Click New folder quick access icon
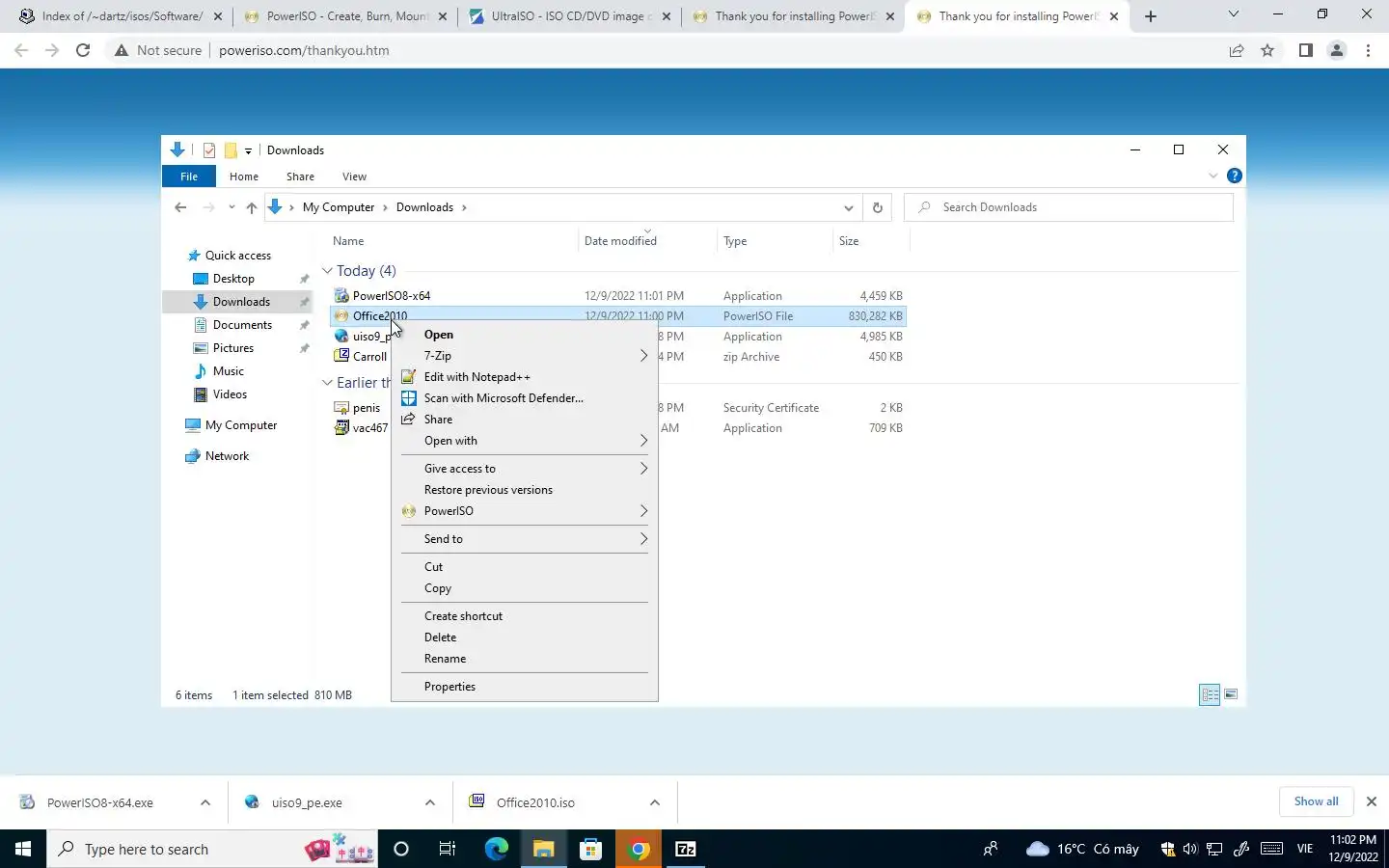 [231, 150]
